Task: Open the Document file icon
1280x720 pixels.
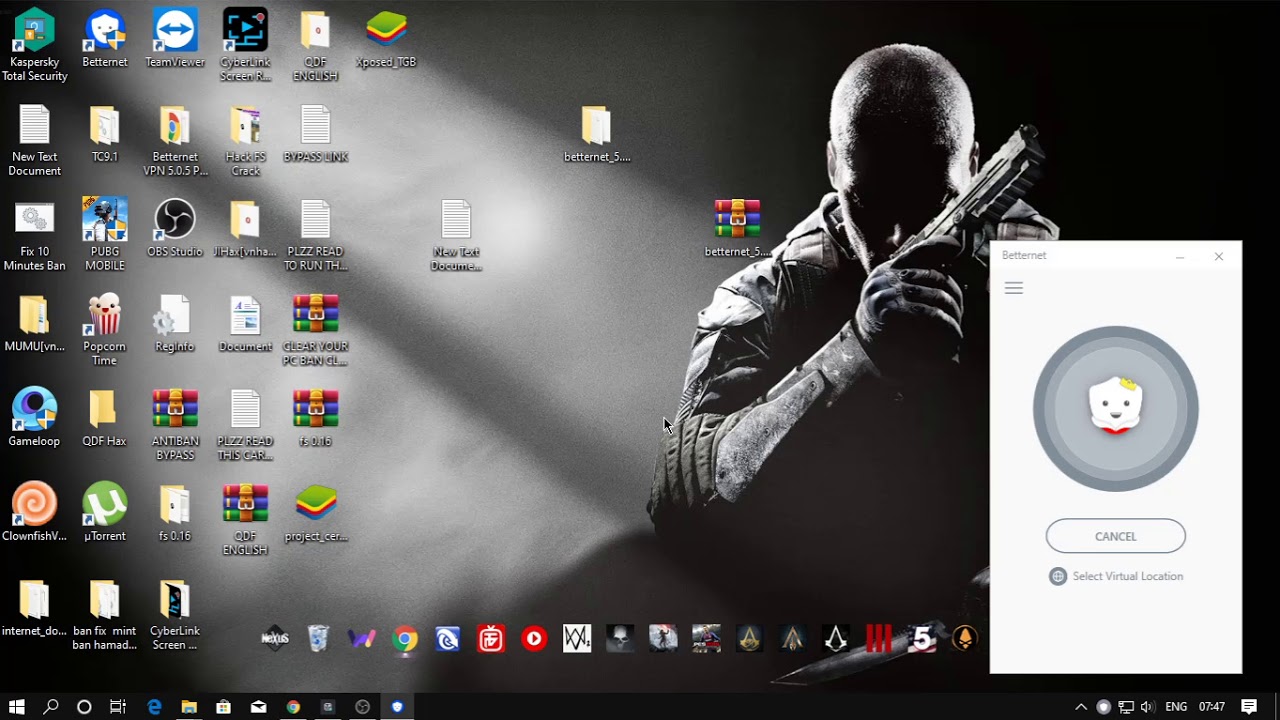Action: point(245,324)
